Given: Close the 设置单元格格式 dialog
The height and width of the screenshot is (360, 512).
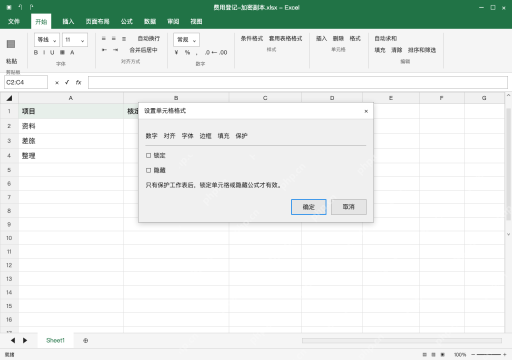Looking at the screenshot, I should point(366,111).
